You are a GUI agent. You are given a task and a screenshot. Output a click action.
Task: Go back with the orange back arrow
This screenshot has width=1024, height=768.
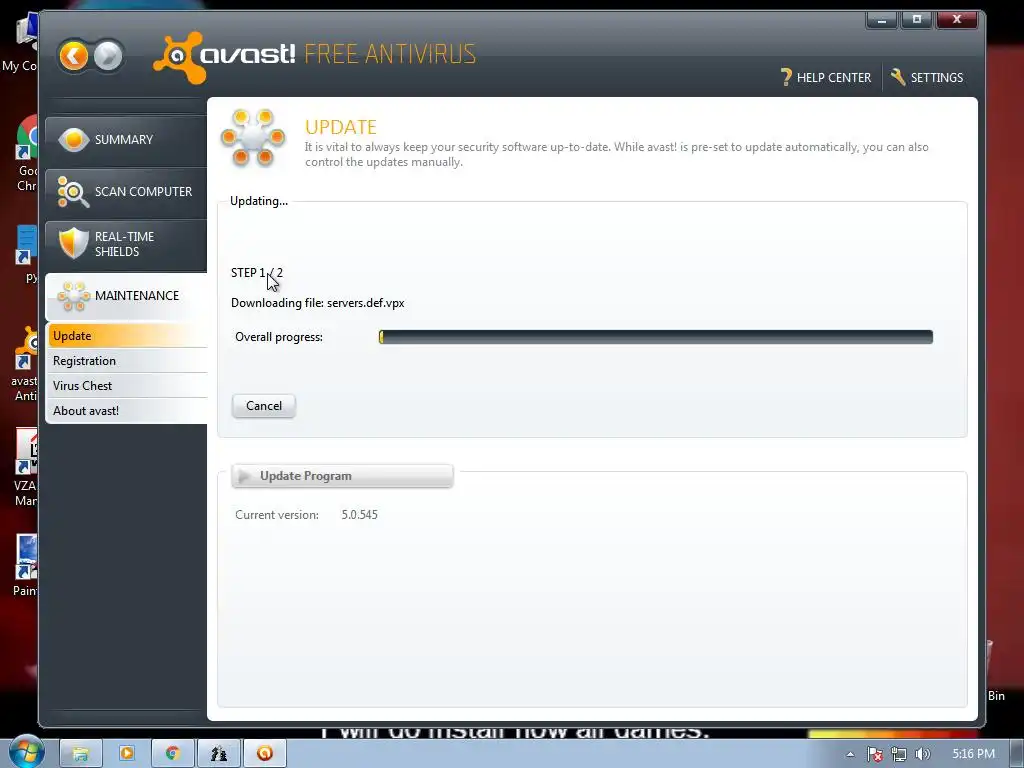tap(73, 56)
